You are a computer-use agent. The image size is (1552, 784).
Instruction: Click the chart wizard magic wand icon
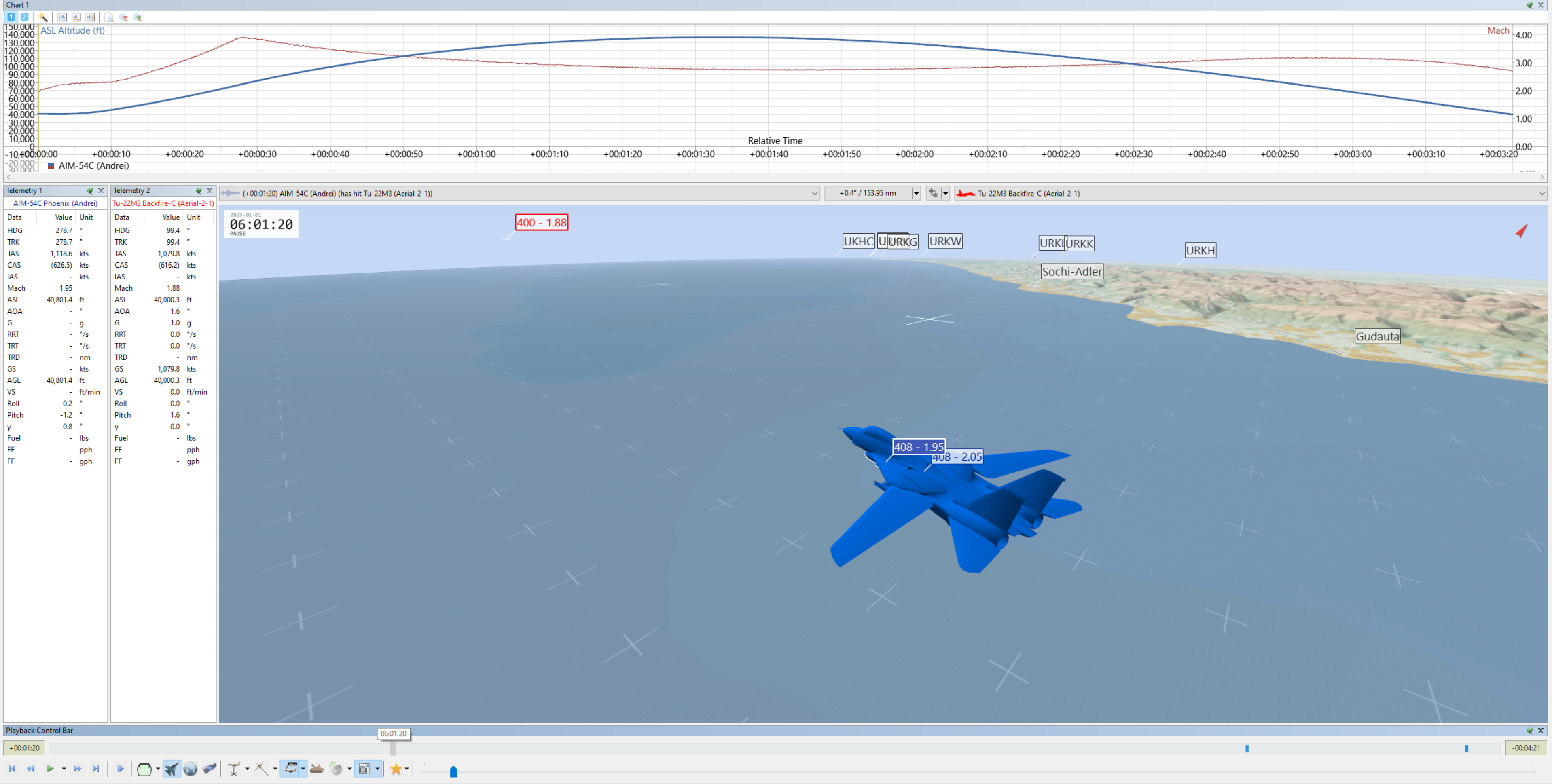[43, 17]
